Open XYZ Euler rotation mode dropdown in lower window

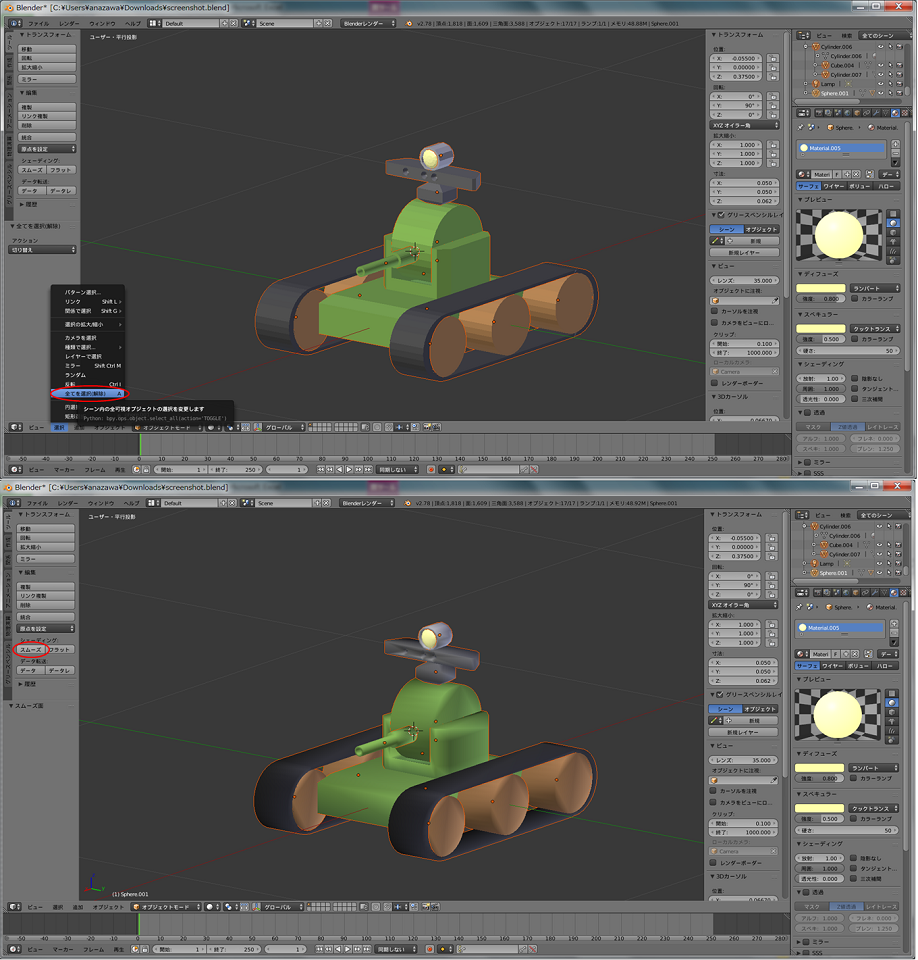pyautogui.click(x=745, y=605)
